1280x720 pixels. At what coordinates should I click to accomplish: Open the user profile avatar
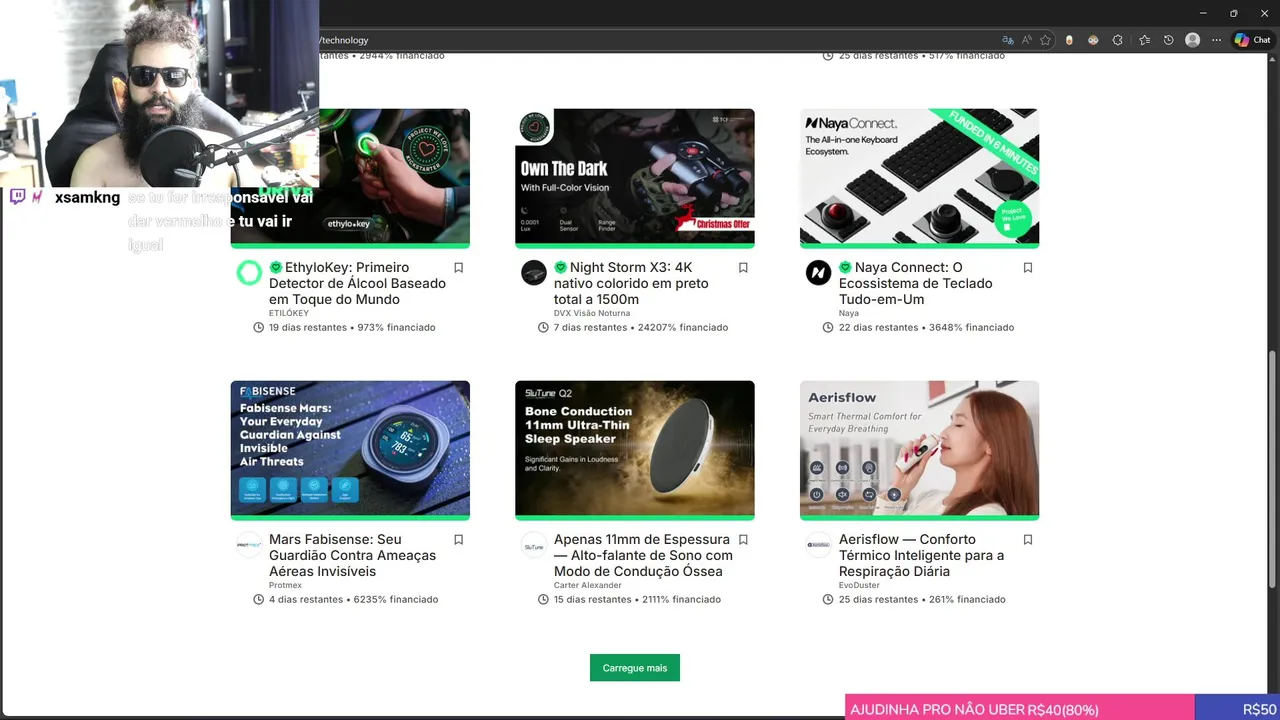pos(1192,40)
